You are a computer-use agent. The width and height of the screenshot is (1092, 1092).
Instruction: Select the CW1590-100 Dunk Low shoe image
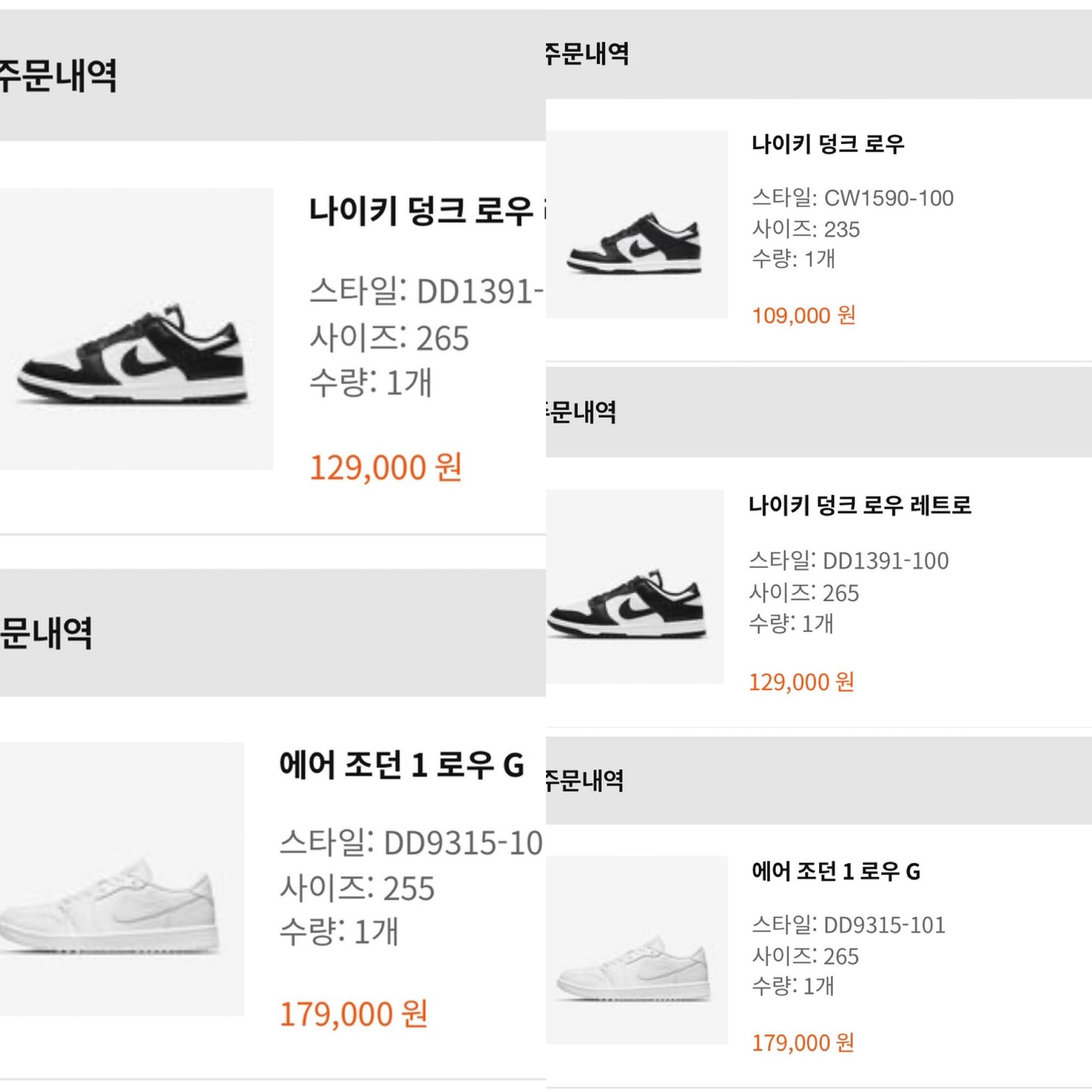pos(637,224)
